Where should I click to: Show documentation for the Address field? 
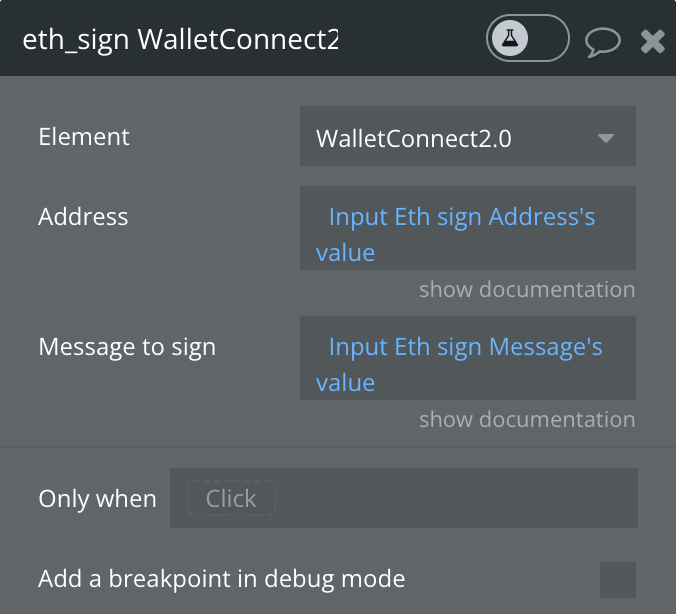527,289
